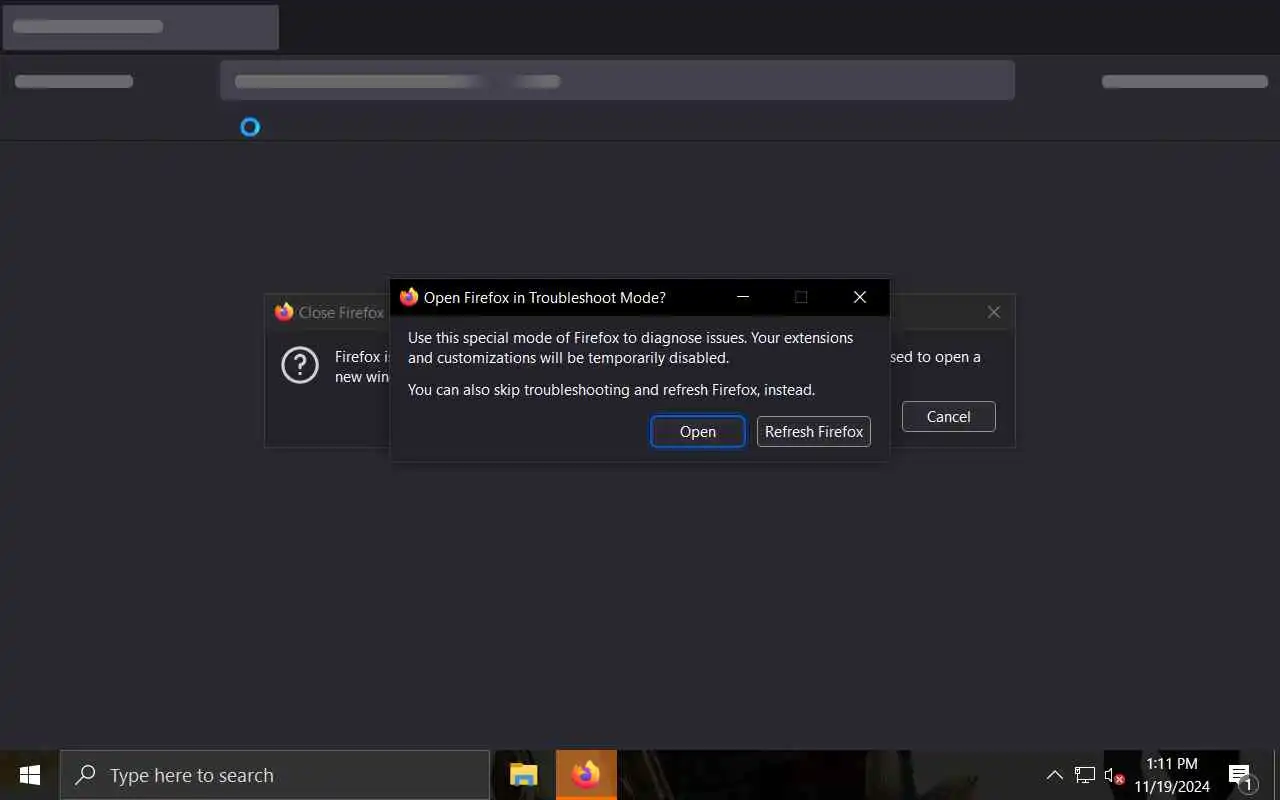
Task: Open network status tray icon
Action: (1085, 775)
